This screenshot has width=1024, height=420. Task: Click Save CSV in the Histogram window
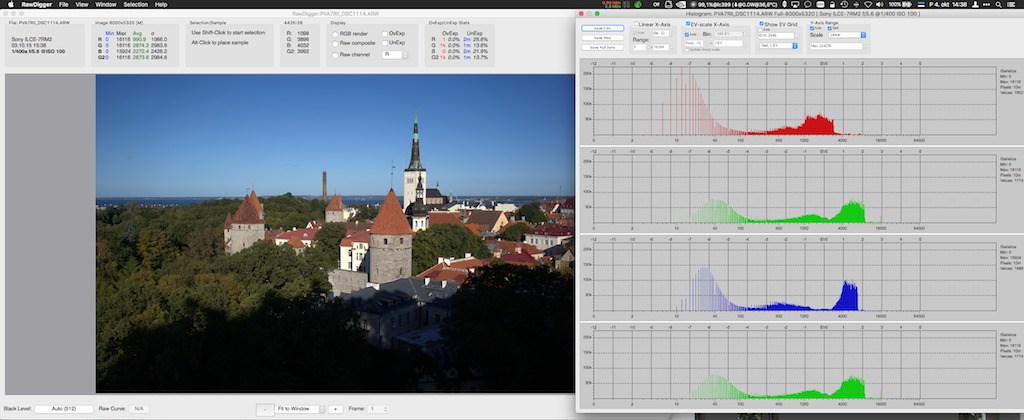603,28
